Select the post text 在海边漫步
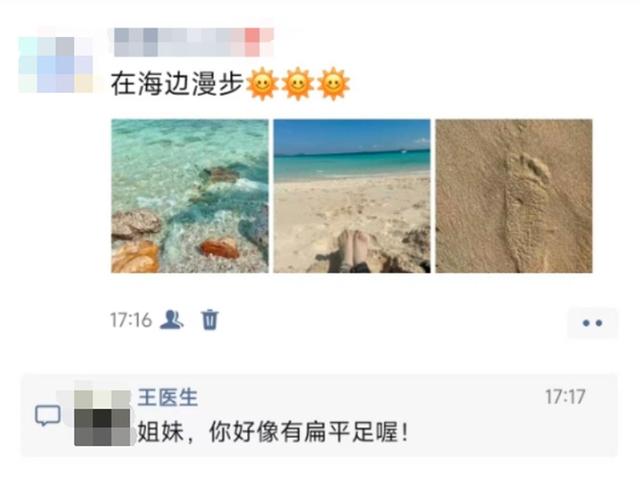This screenshot has width=640, height=477. (x=177, y=84)
